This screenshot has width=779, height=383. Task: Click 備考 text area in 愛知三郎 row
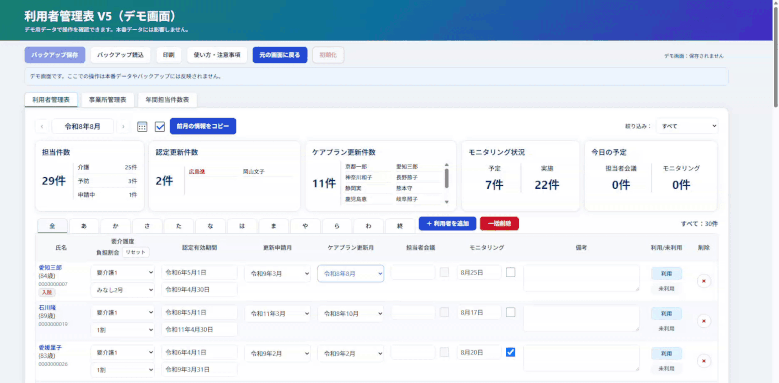coord(581,278)
